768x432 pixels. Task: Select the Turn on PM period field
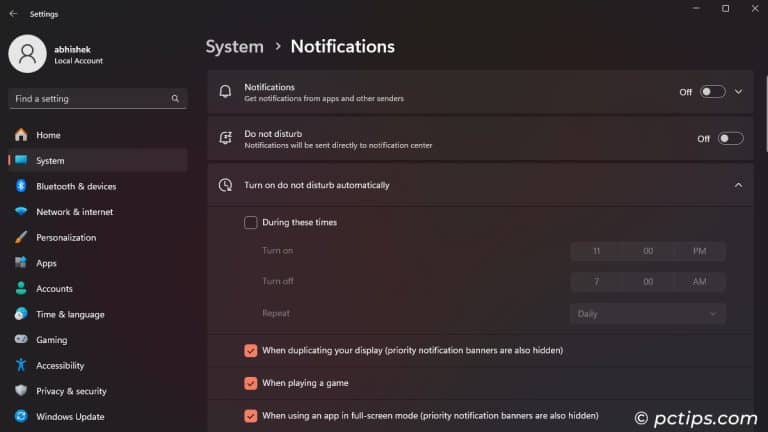tap(699, 251)
